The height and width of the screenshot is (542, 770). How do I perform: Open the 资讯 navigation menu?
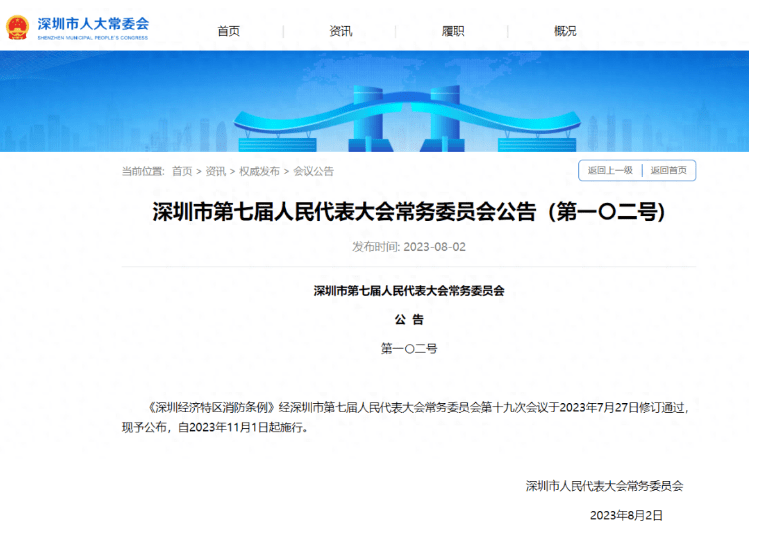[341, 31]
